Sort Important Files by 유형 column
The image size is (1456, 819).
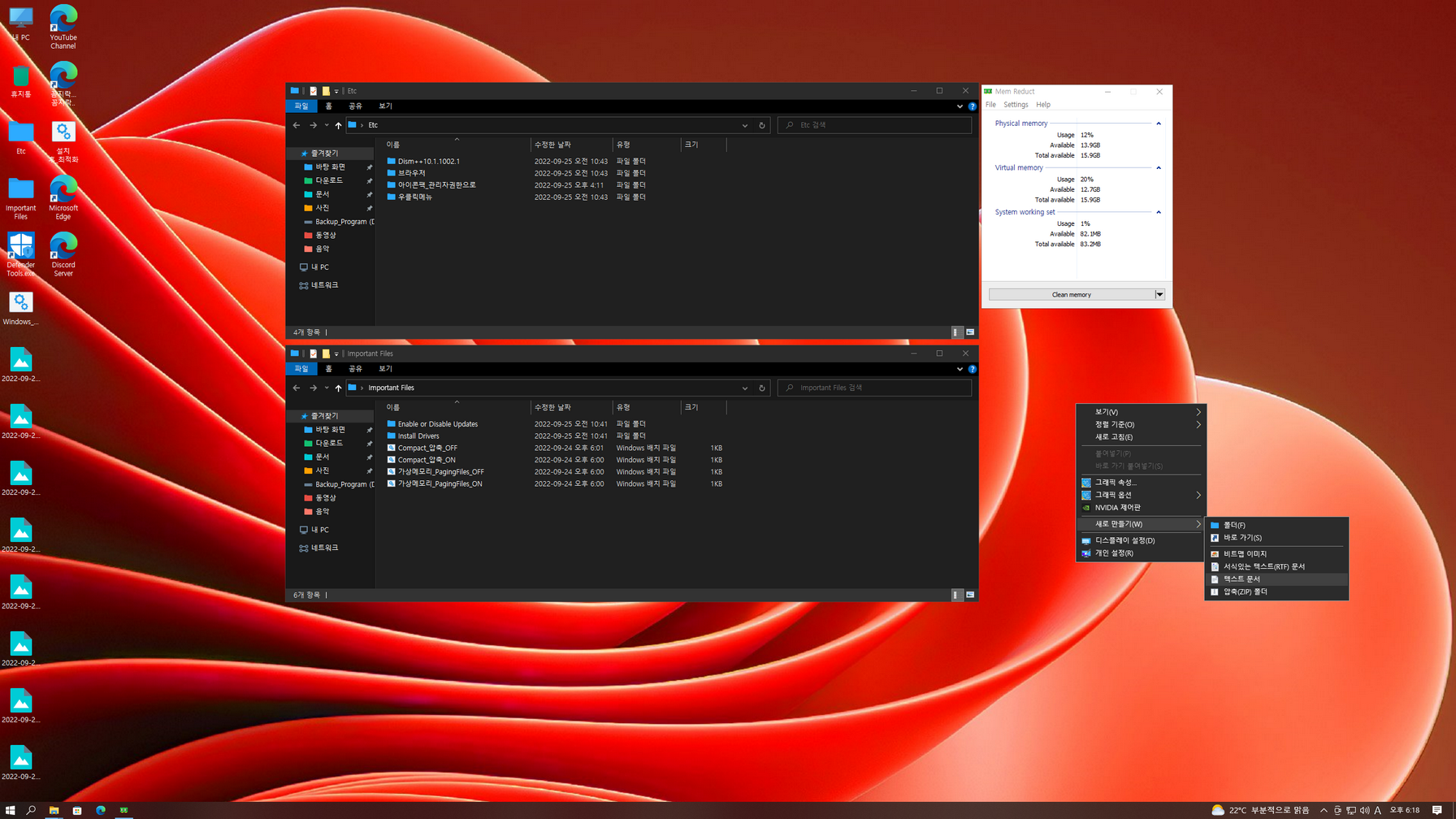[x=646, y=407]
